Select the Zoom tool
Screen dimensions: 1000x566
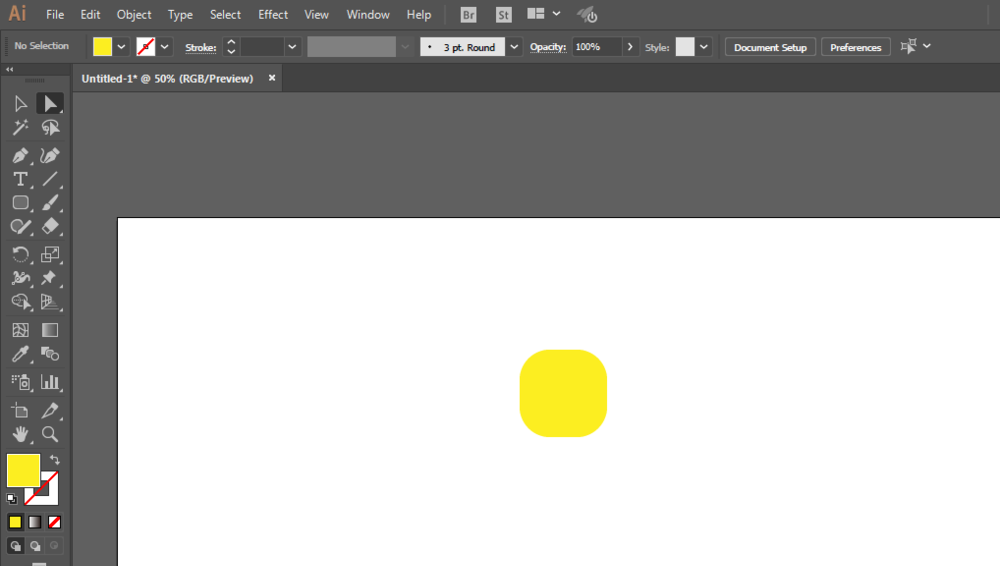(50, 435)
